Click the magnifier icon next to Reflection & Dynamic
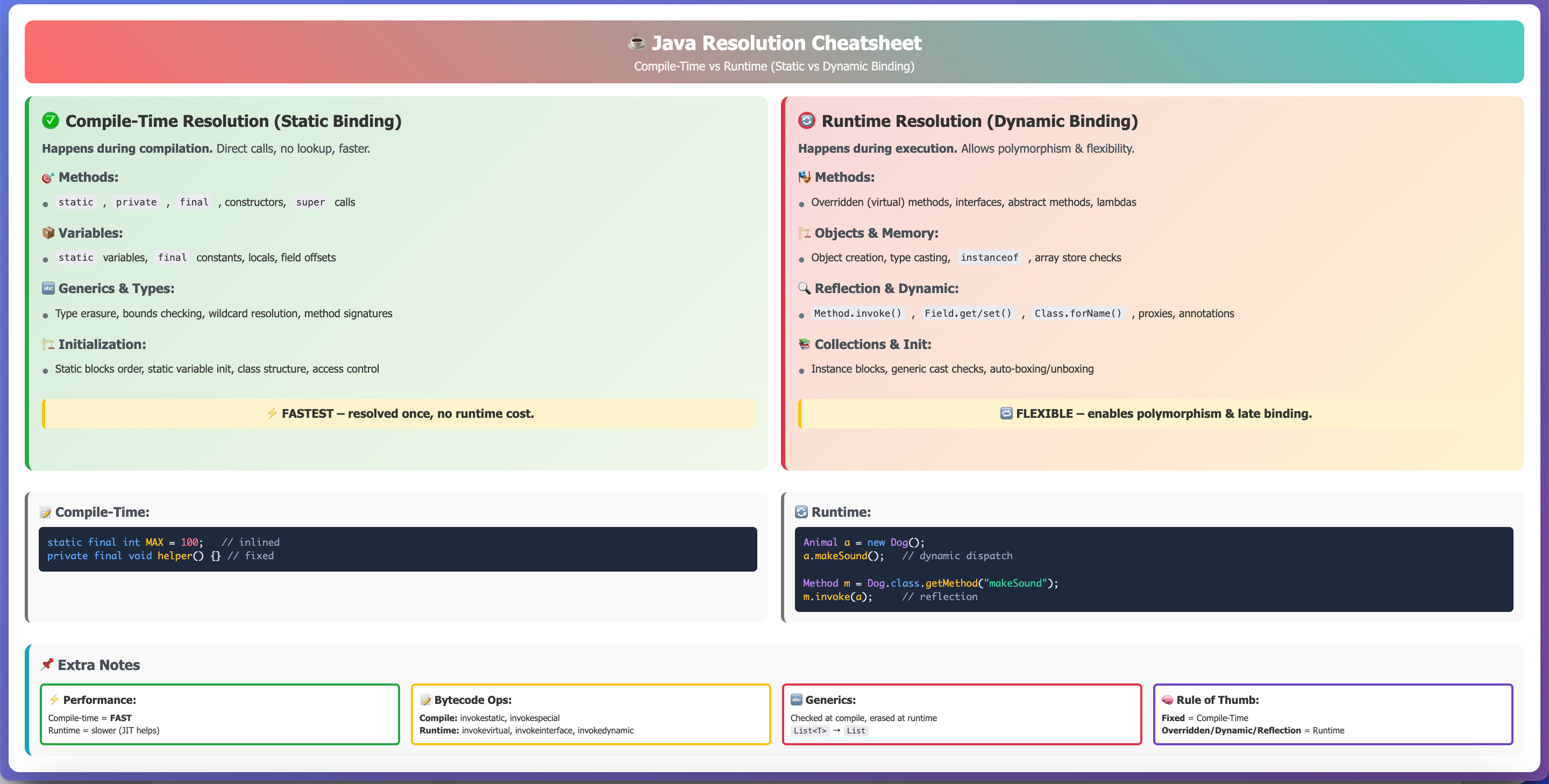The width and height of the screenshot is (1549, 784). click(804, 289)
